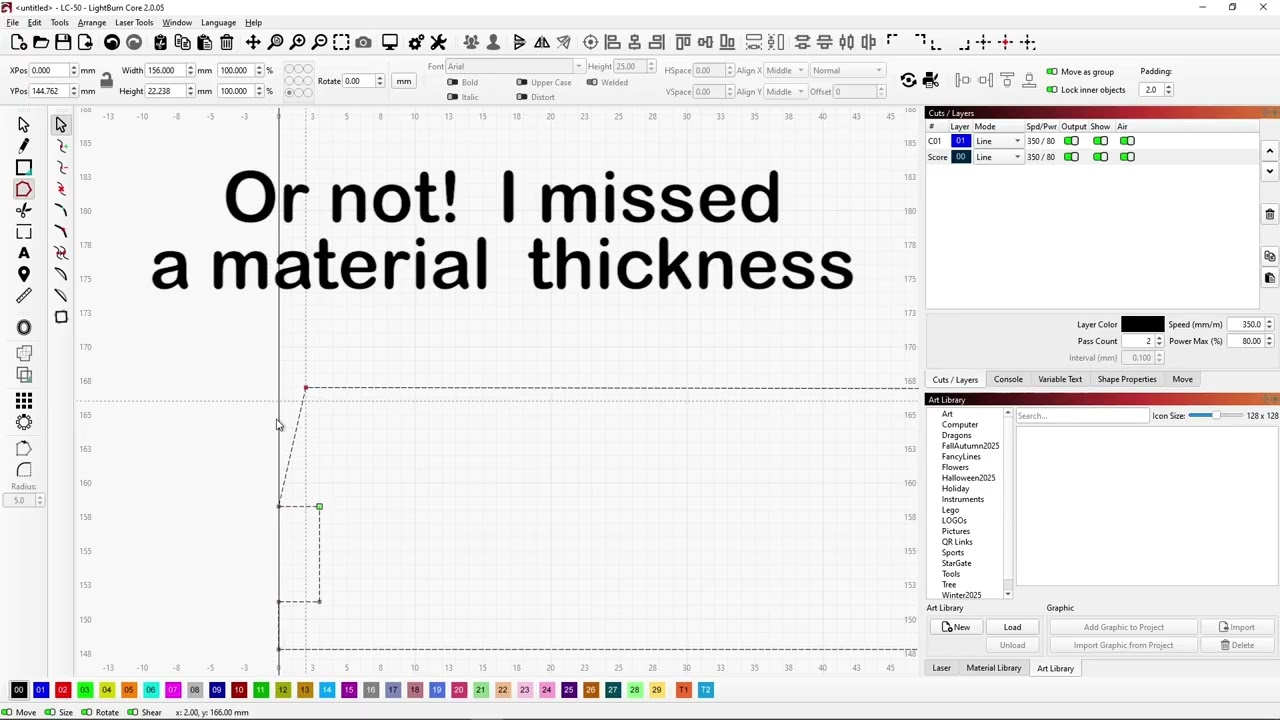Select the Radius corner tool above Radius field

point(24,470)
